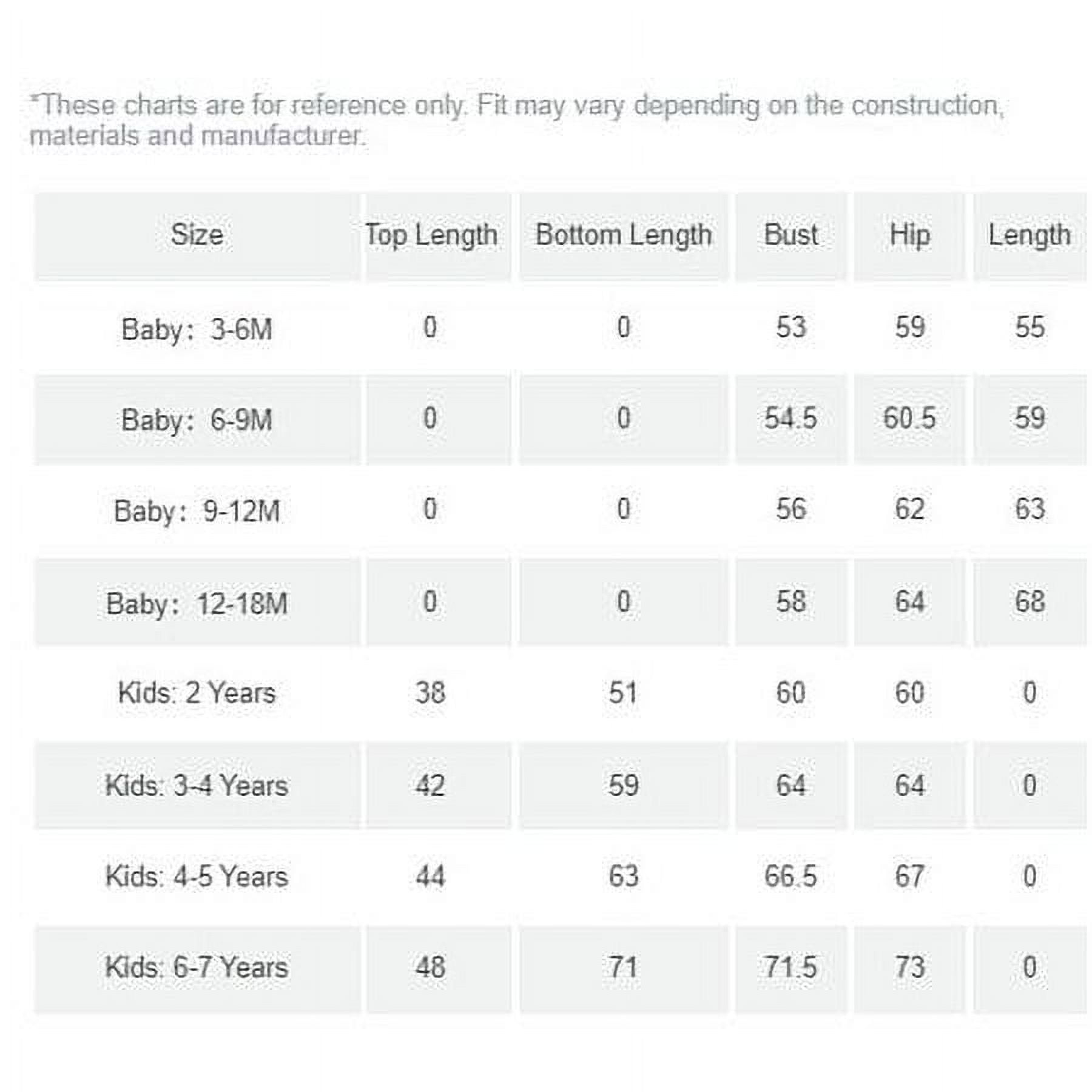The width and height of the screenshot is (1092, 1092).
Task: Select the 73 hip measurement cell
Action: tap(909, 968)
